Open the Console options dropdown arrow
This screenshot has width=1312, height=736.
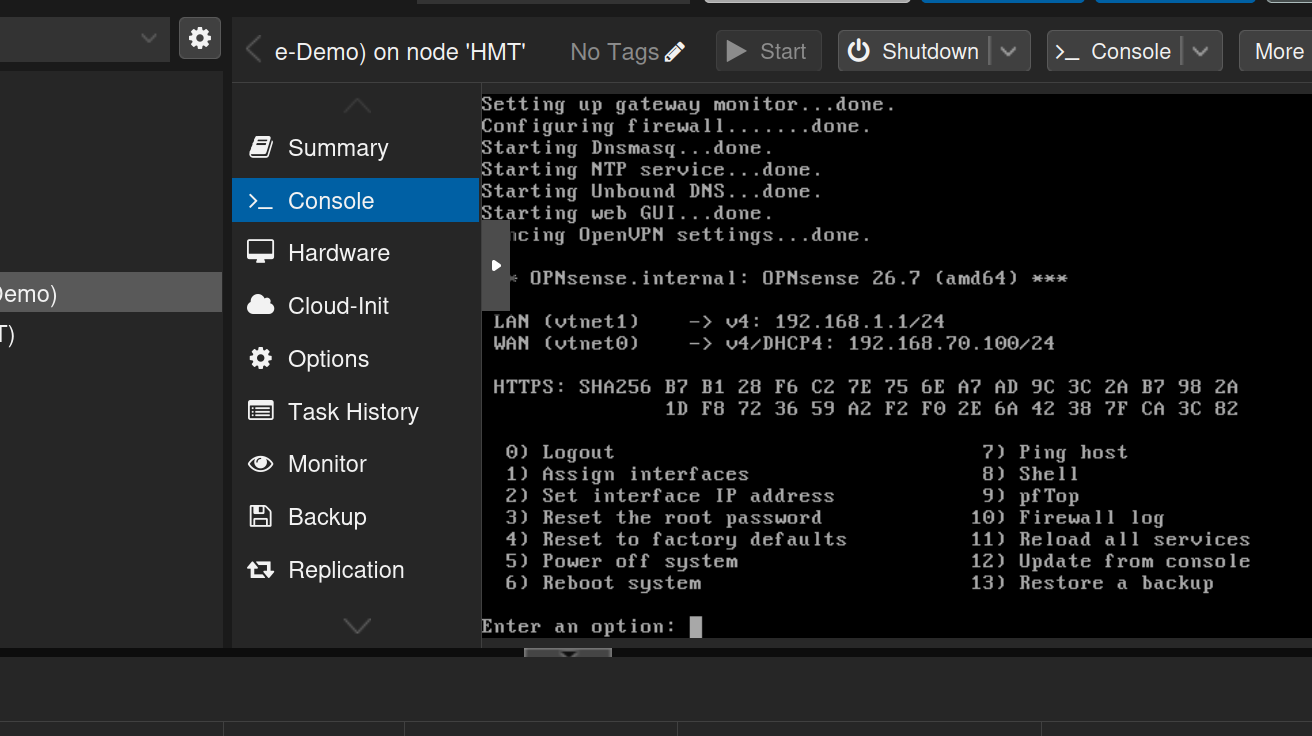coord(1202,51)
